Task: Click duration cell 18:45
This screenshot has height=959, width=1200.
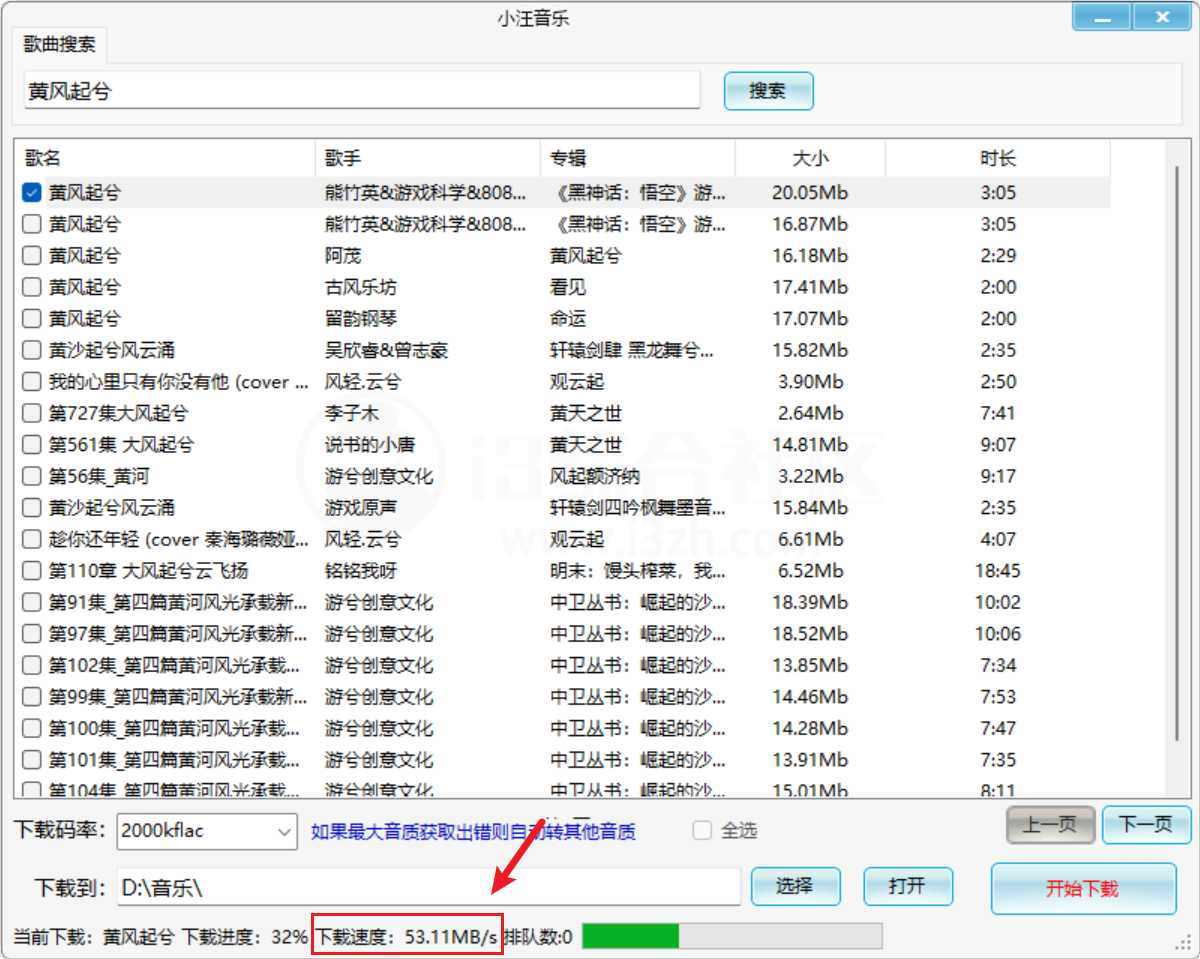Action: click(x=998, y=571)
